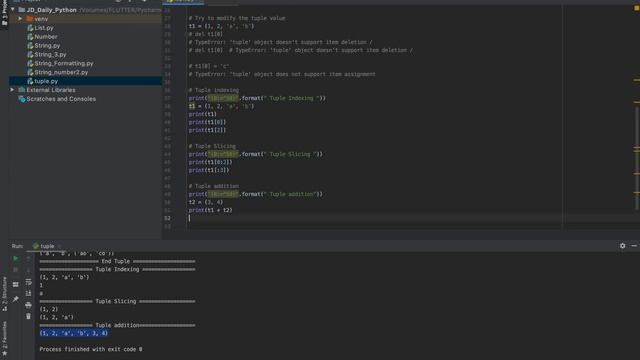Viewport: 640px width, 360px height.
Task: Click the '# Tuple Indexing' comment line
Action: (x=214, y=90)
